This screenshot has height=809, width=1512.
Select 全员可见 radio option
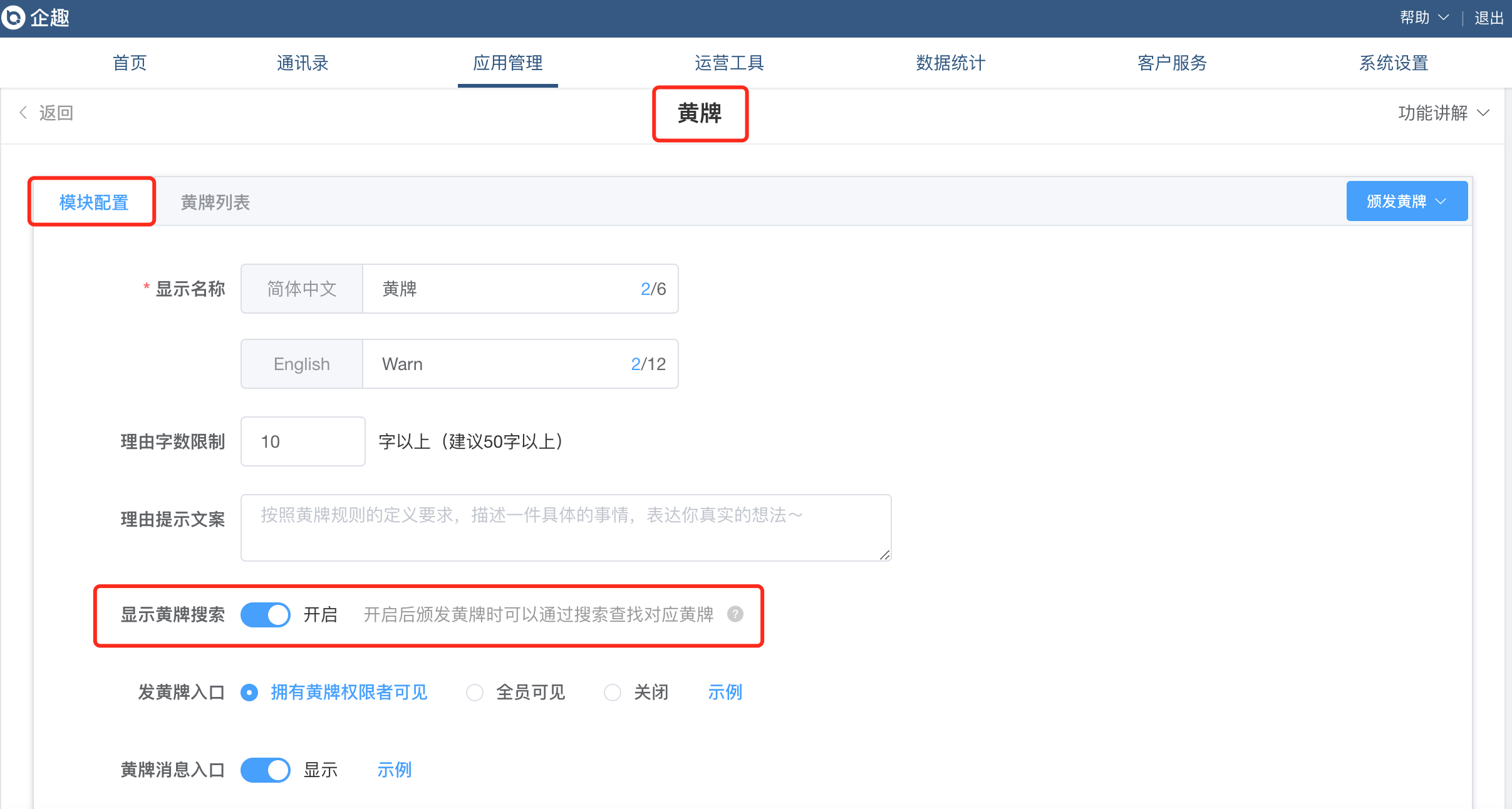click(475, 693)
